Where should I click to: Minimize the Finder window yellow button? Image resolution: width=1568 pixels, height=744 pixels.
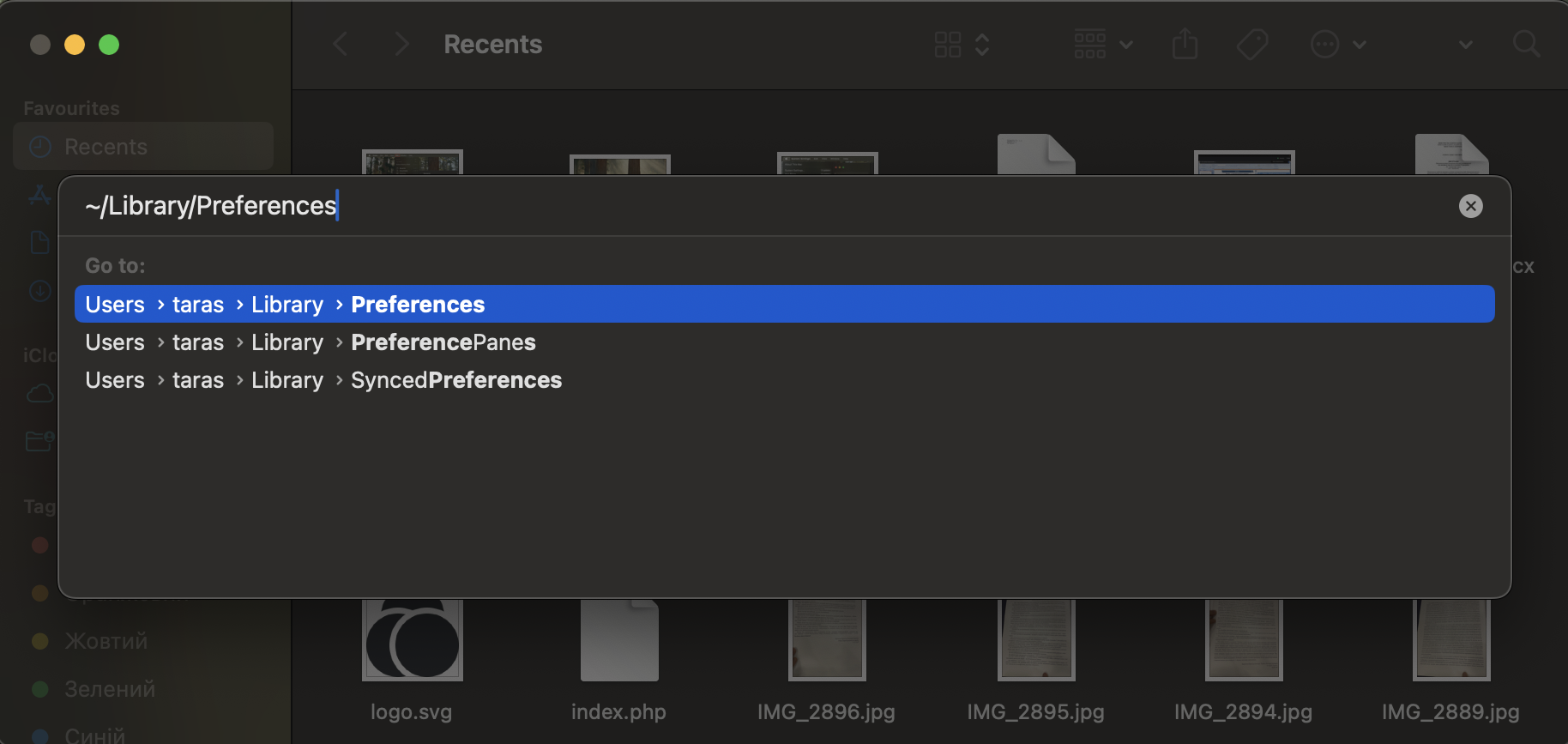tap(75, 45)
